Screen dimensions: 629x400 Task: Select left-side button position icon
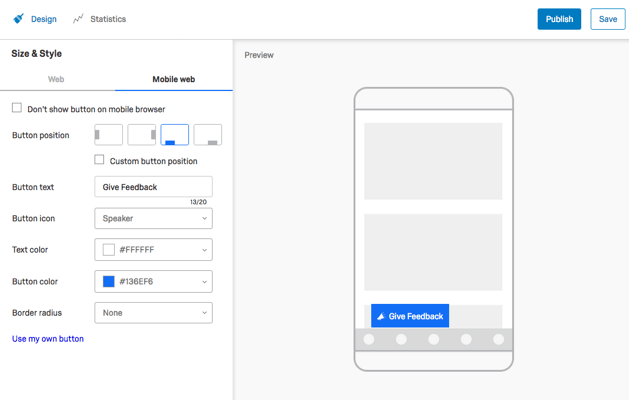(x=108, y=135)
